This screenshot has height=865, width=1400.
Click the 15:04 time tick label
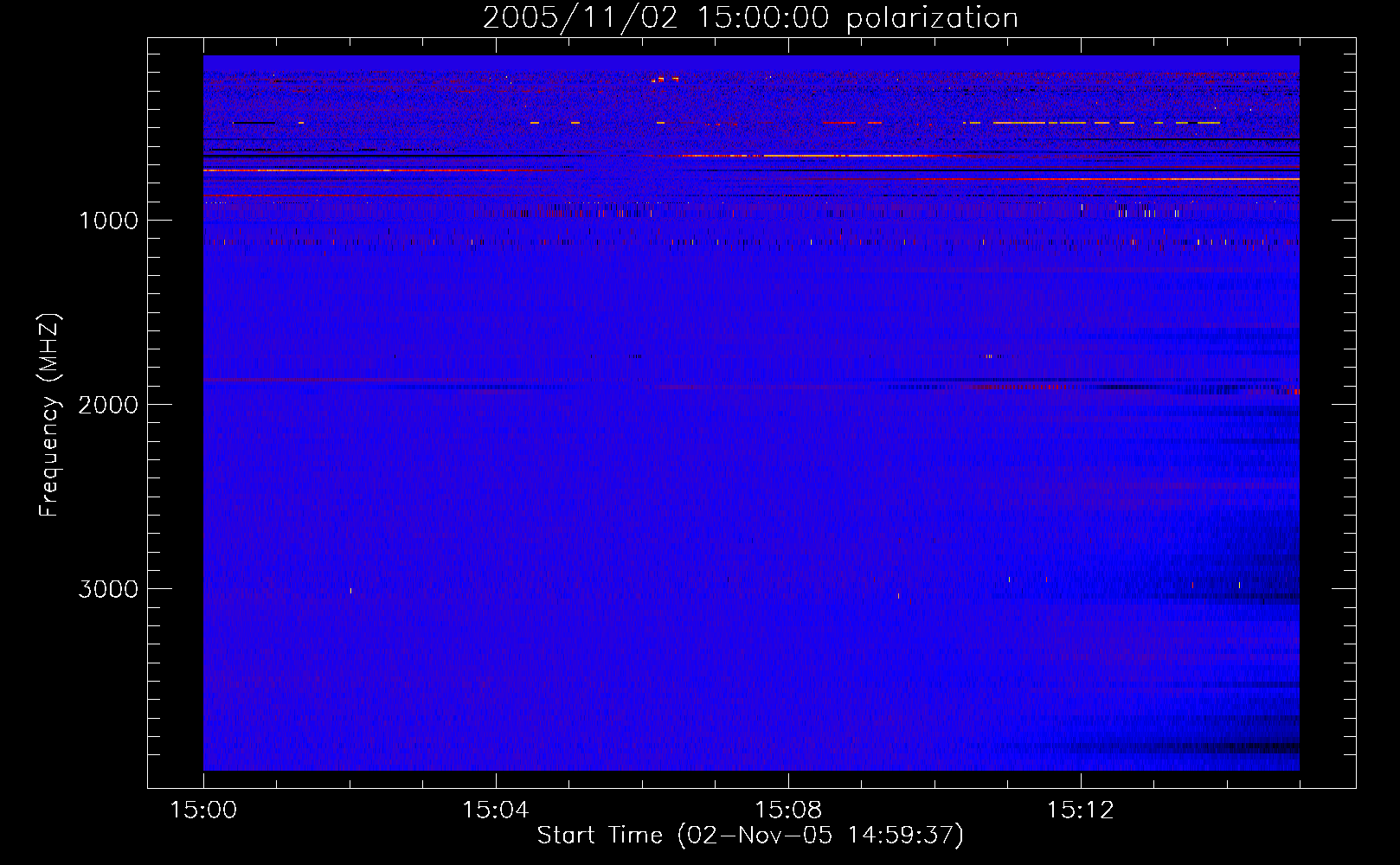[496, 811]
